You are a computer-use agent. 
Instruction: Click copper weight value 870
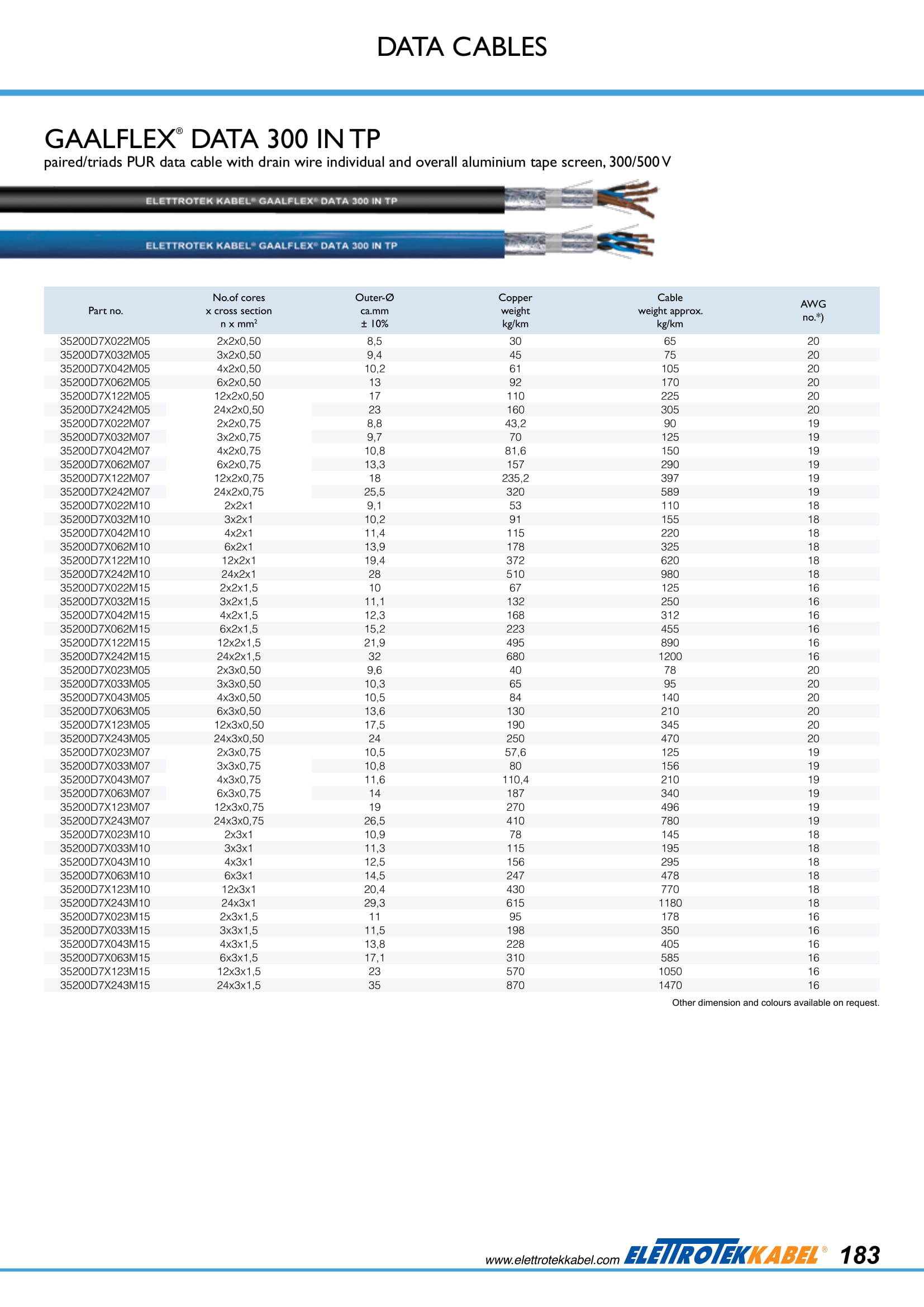(x=516, y=985)
